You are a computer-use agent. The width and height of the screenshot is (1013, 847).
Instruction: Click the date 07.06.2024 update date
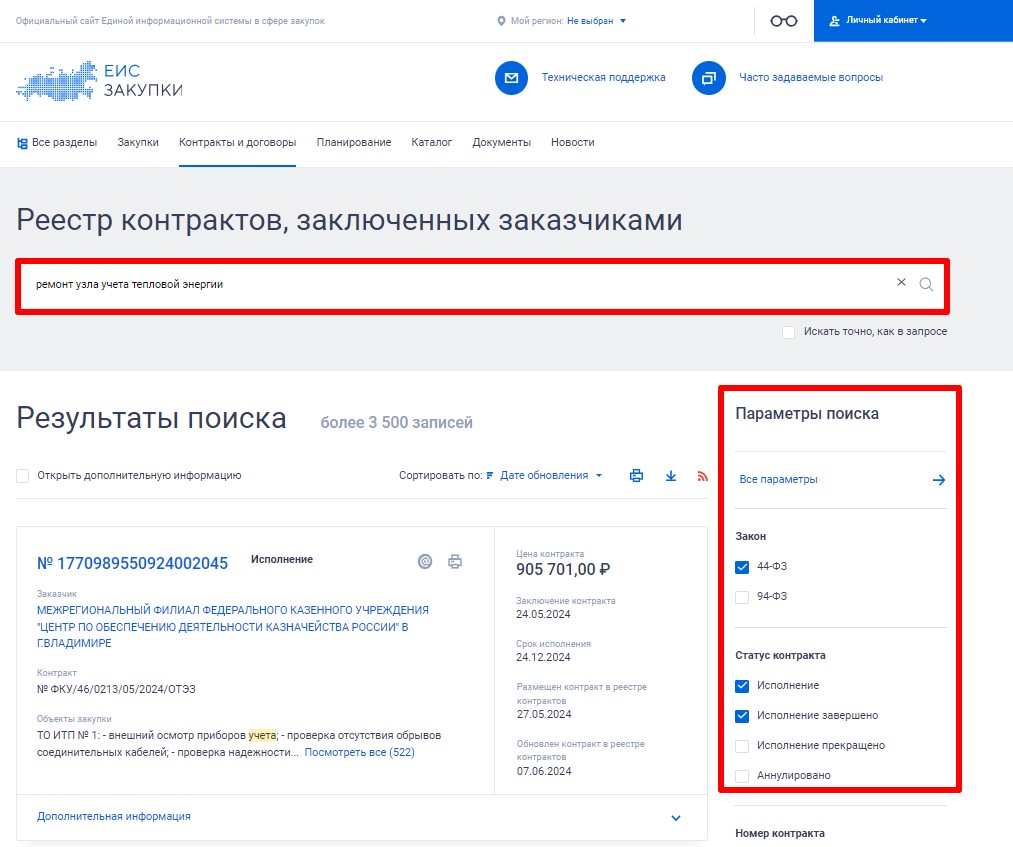pos(544,771)
